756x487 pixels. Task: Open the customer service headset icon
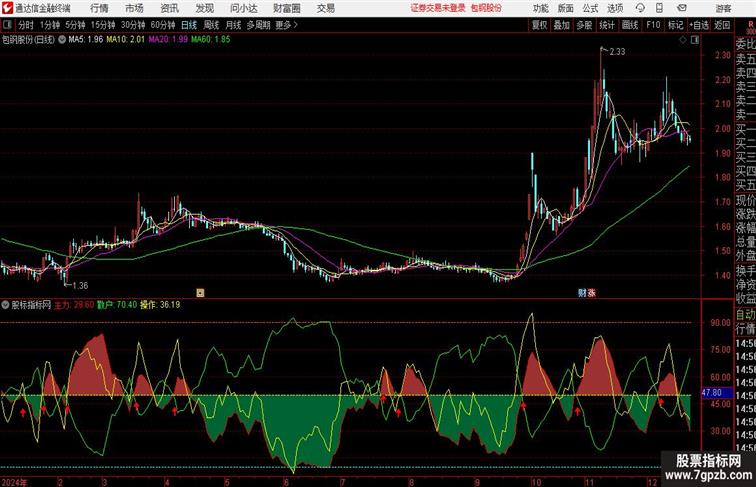(x=640, y=8)
